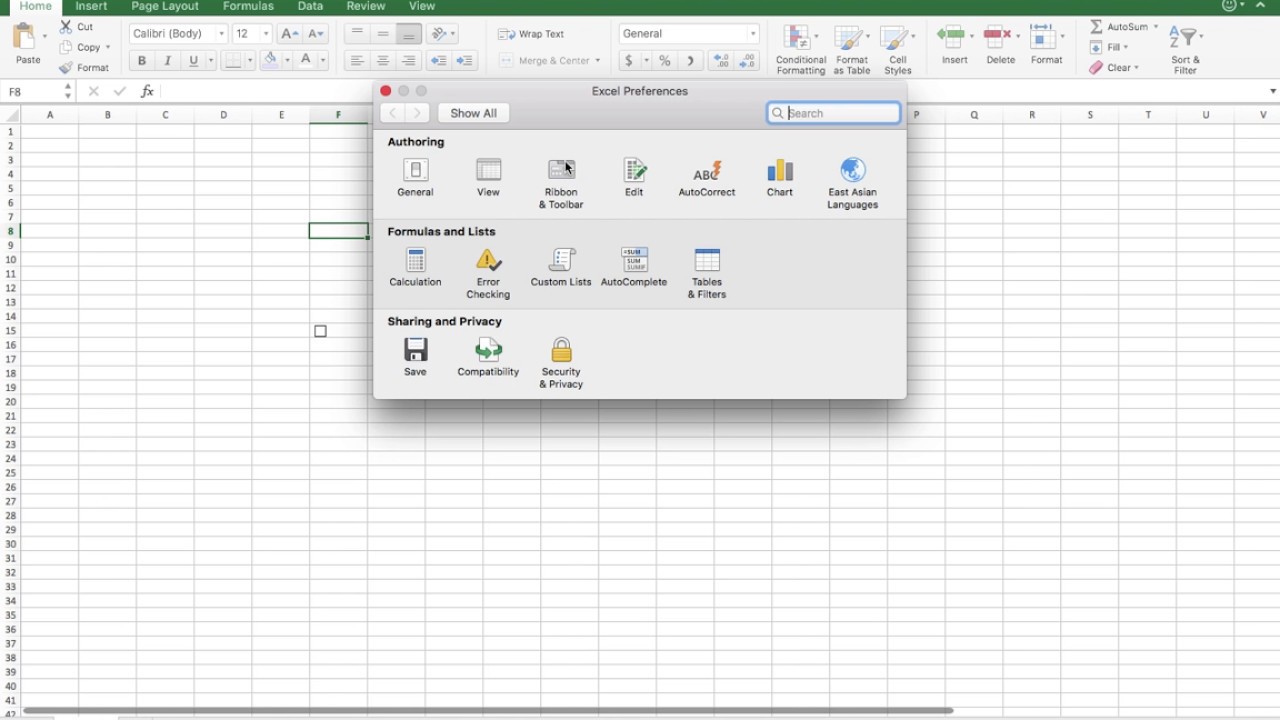The image size is (1280, 720).
Task: Expand the formula bar chevron
Action: [x=1273, y=91]
